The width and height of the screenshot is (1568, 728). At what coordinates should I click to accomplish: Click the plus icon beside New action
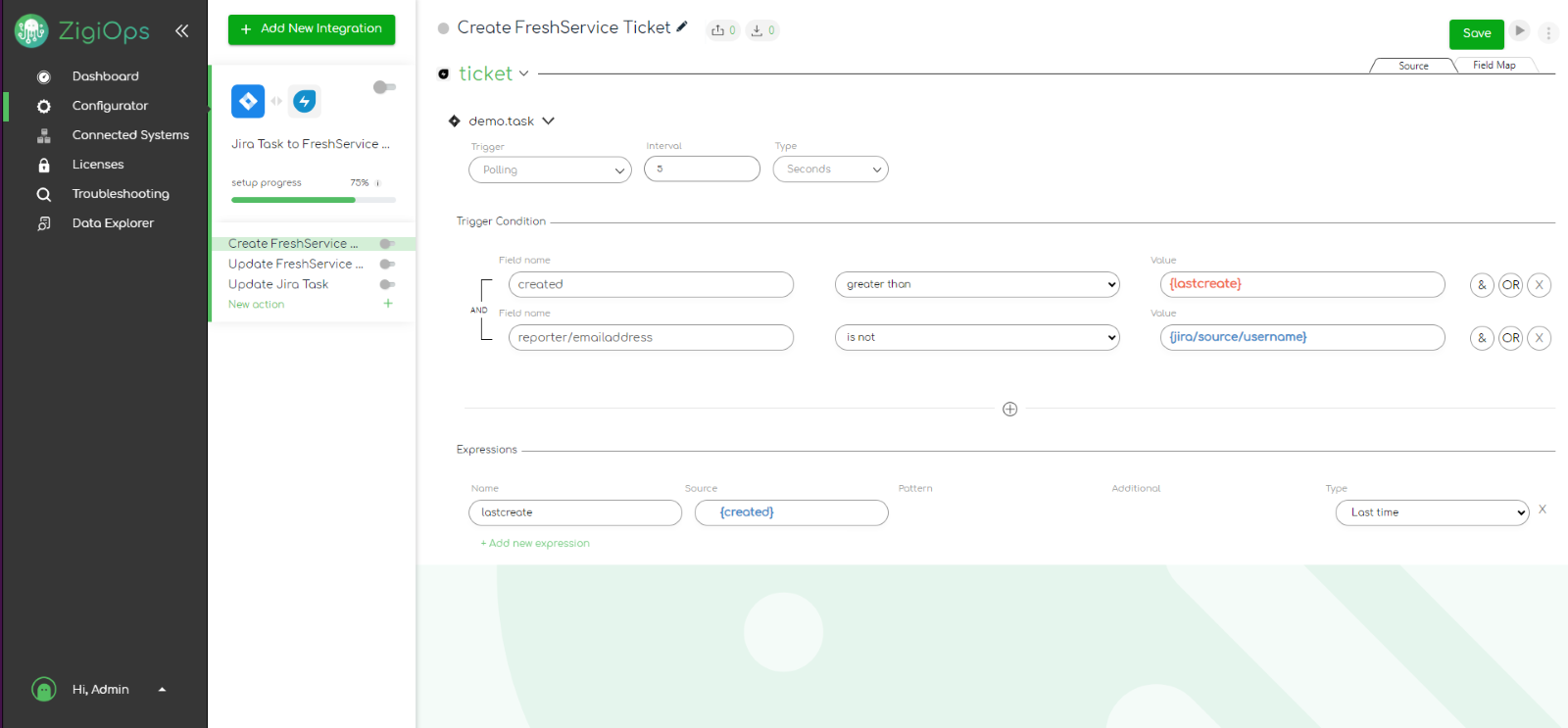click(x=388, y=304)
